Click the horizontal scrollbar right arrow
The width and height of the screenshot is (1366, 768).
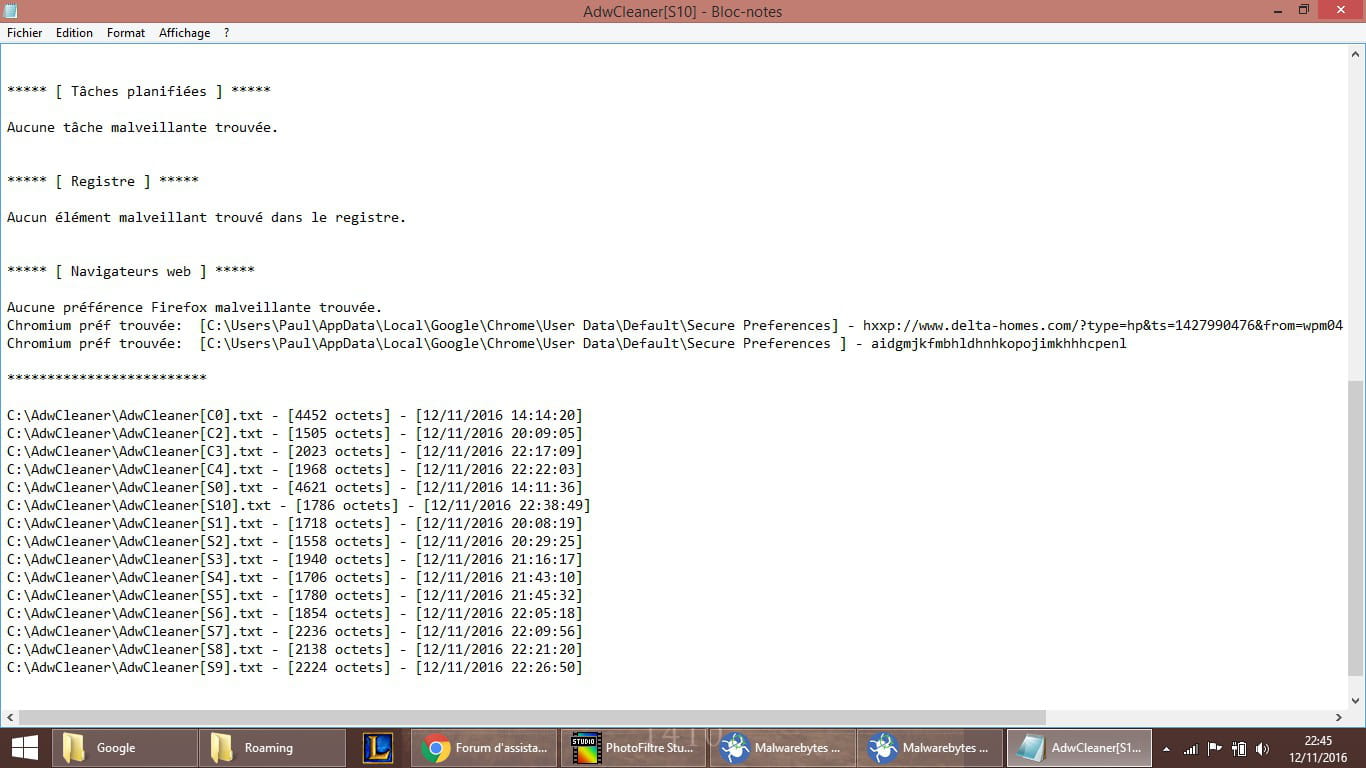point(1339,717)
